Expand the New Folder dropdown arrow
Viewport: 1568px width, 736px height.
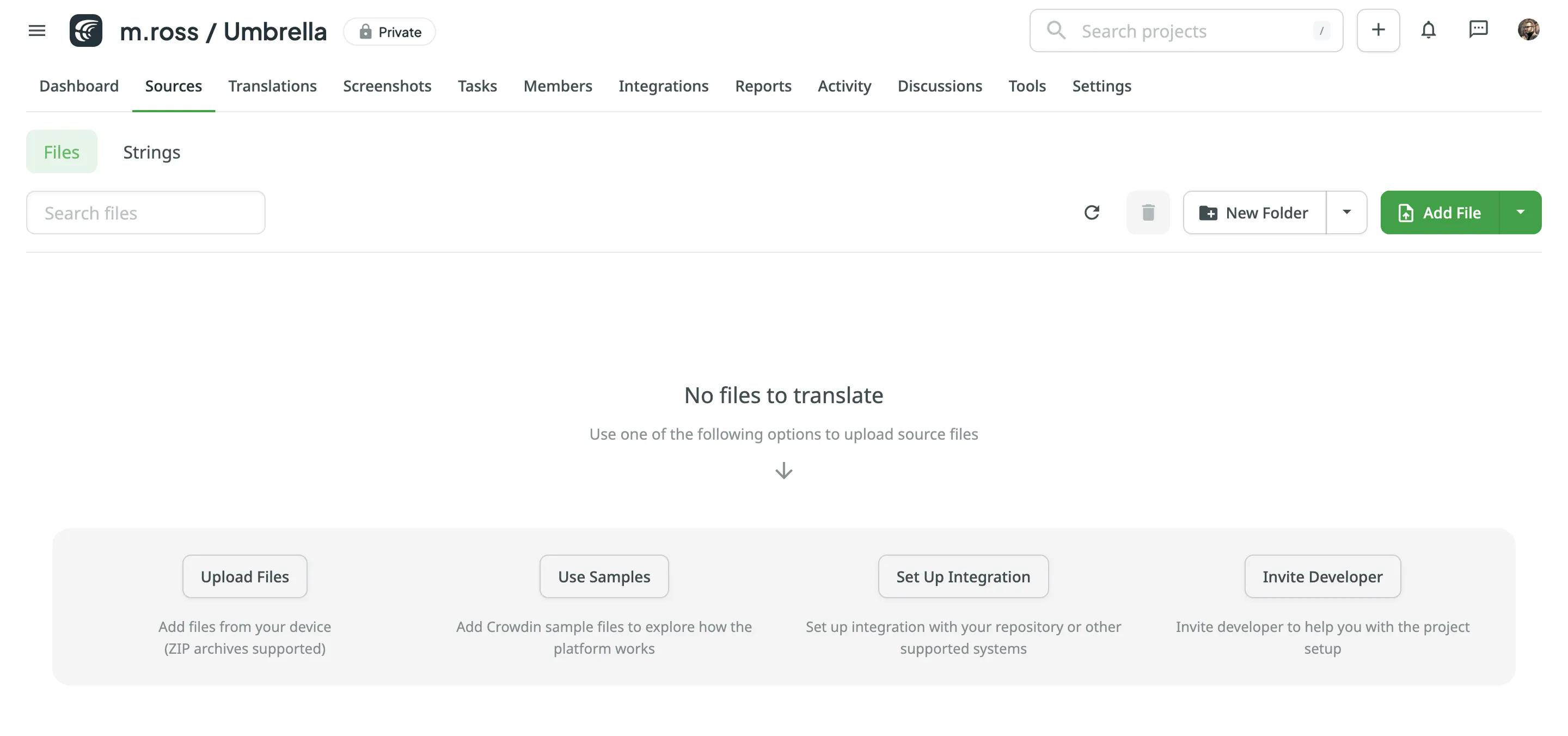[1347, 212]
